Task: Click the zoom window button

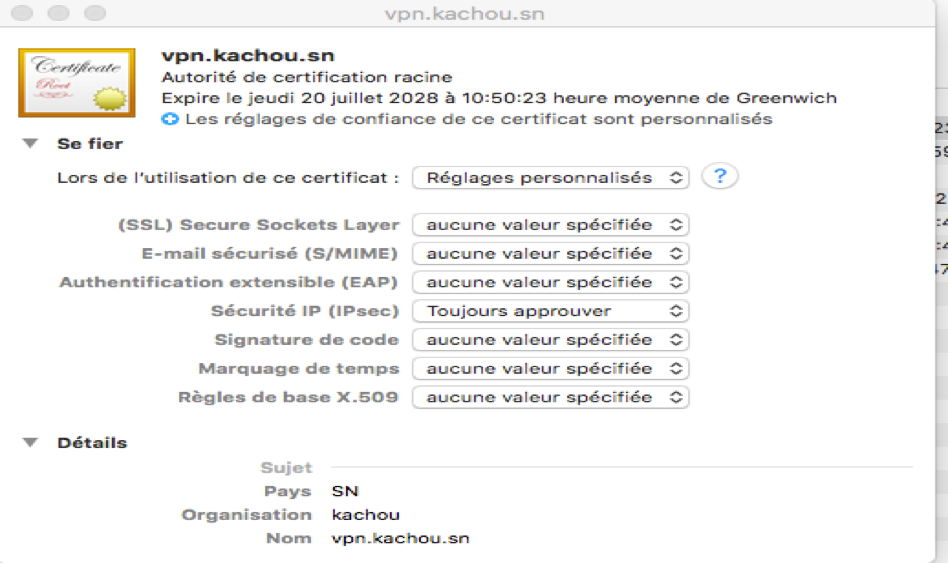Action: tap(95, 13)
